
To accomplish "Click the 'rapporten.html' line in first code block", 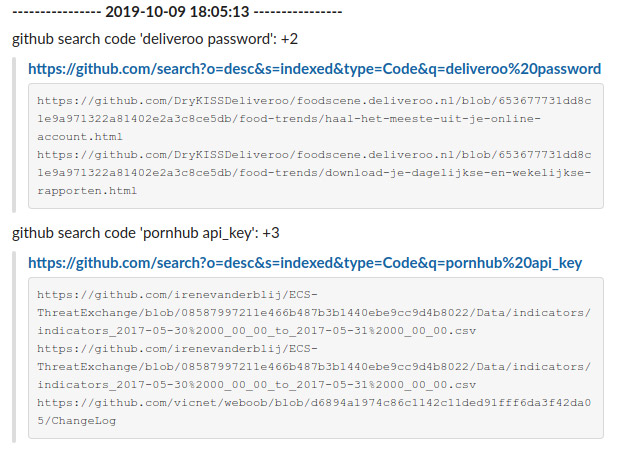I will pyautogui.click(x=87, y=191).
